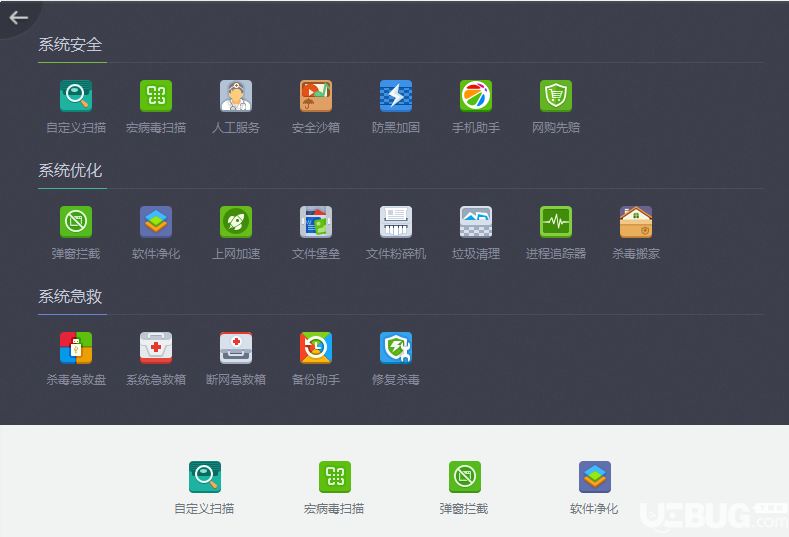The width and height of the screenshot is (789, 537).
Task: Launch 修复杀毒 repair tool
Action: coord(396,347)
